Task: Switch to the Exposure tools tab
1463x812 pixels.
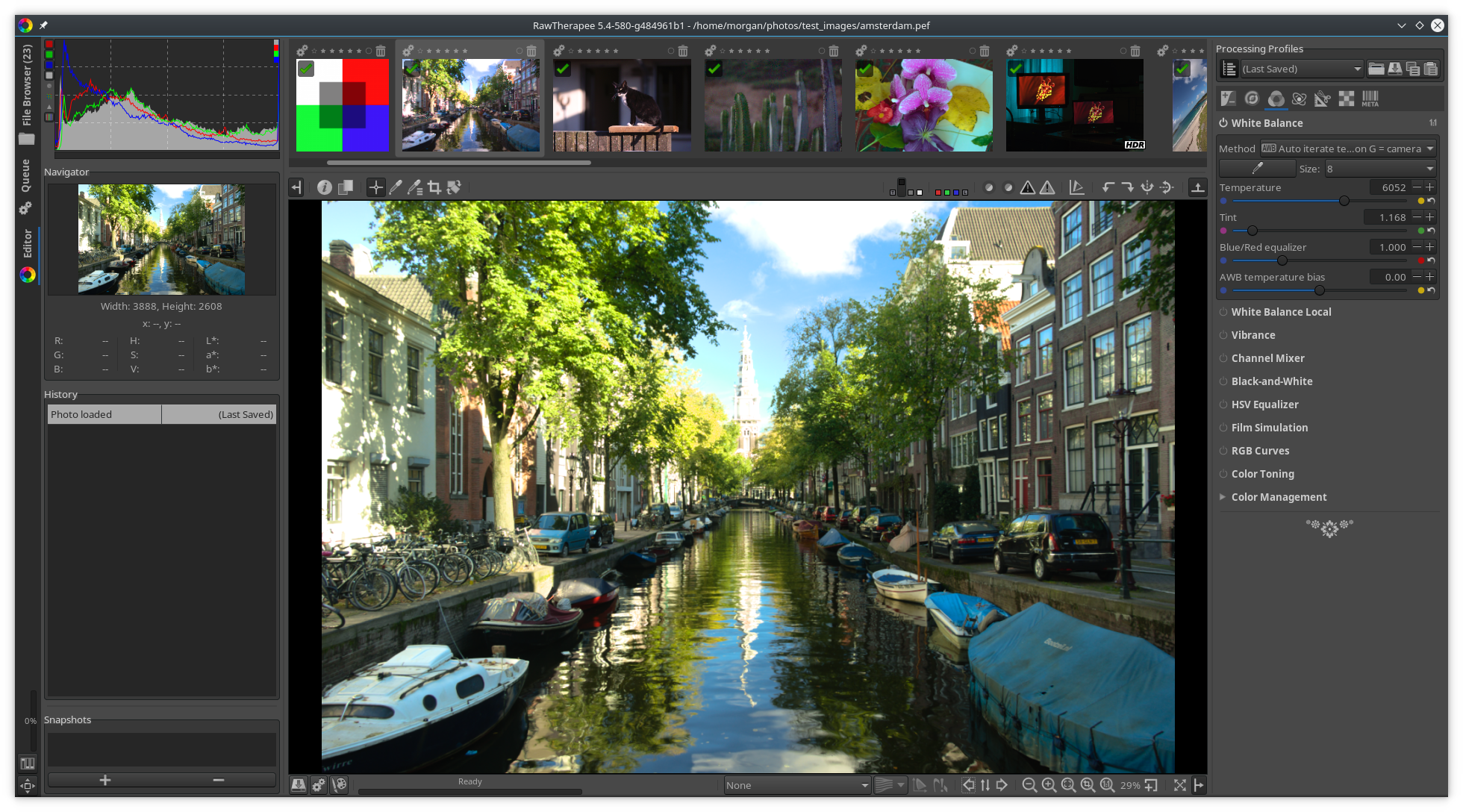Action: click(x=1229, y=99)
